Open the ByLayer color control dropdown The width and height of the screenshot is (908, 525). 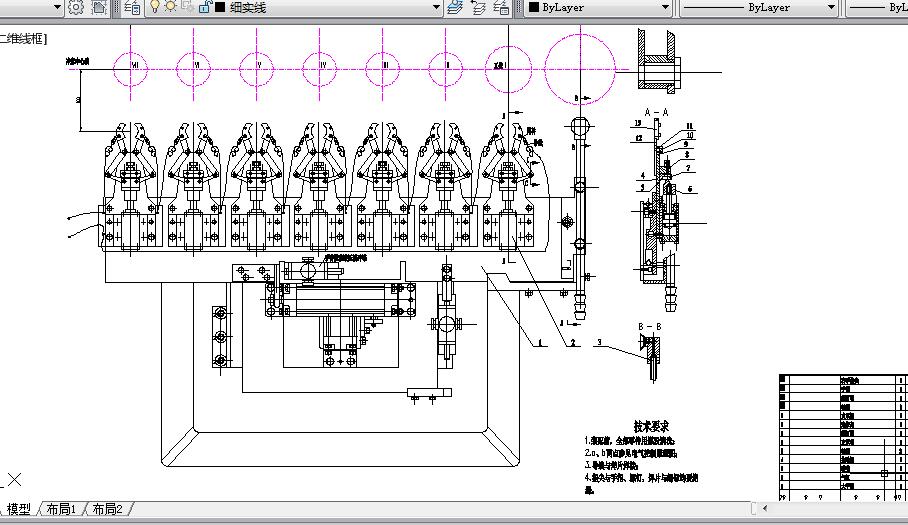(x=599, y=8)
